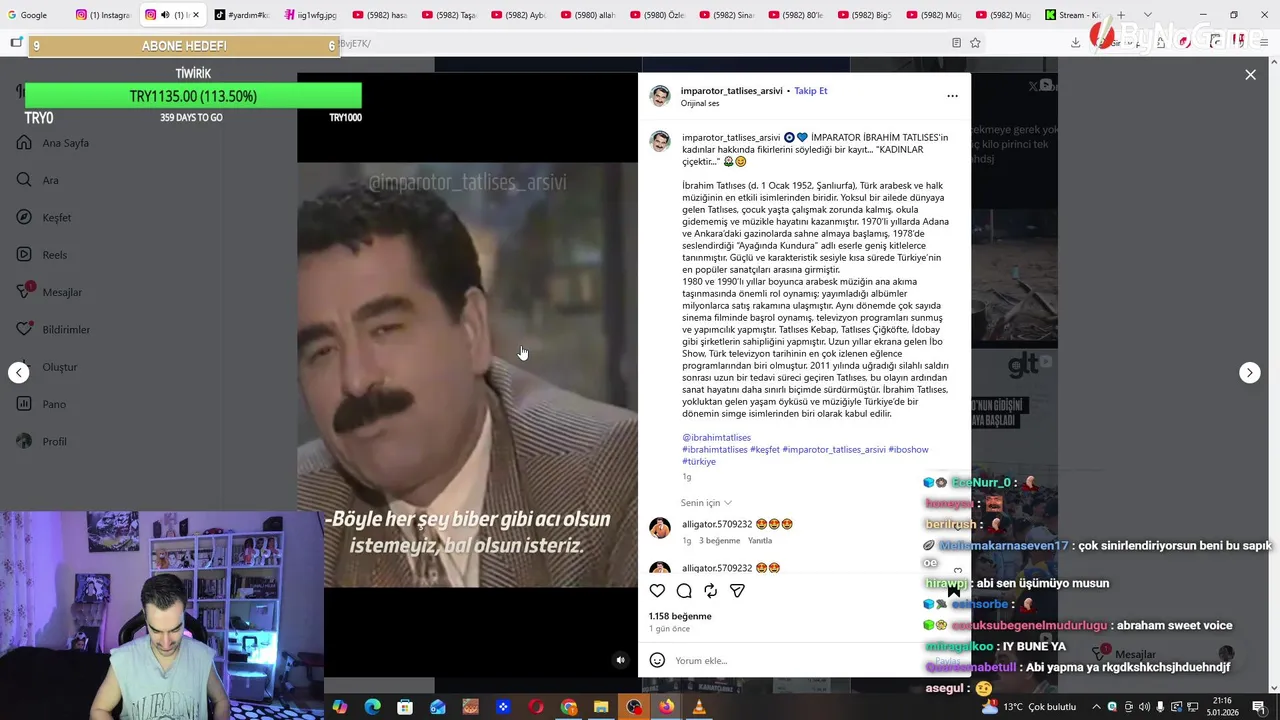Open Firefox from the taskbar
Viewport: 1280px width, 720px height.
click(x=666, y=707)
